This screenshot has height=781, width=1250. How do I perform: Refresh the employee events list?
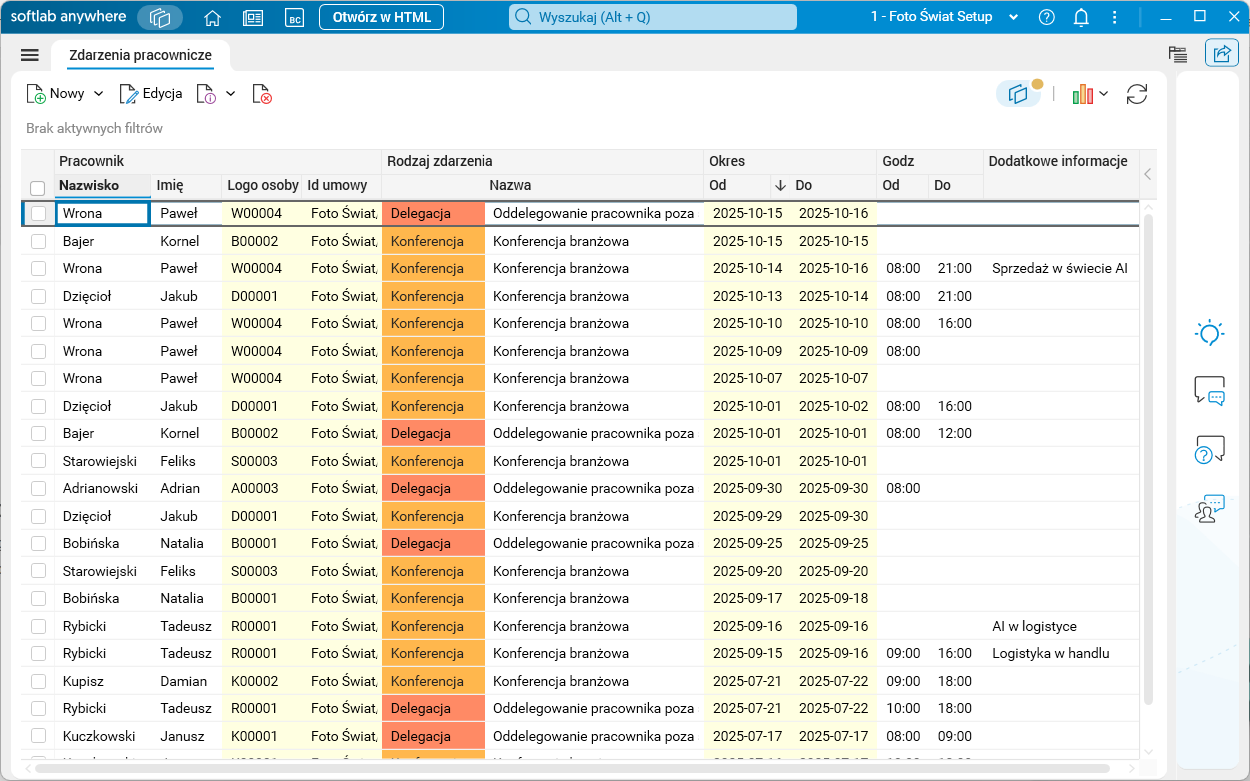point(1137,94)
